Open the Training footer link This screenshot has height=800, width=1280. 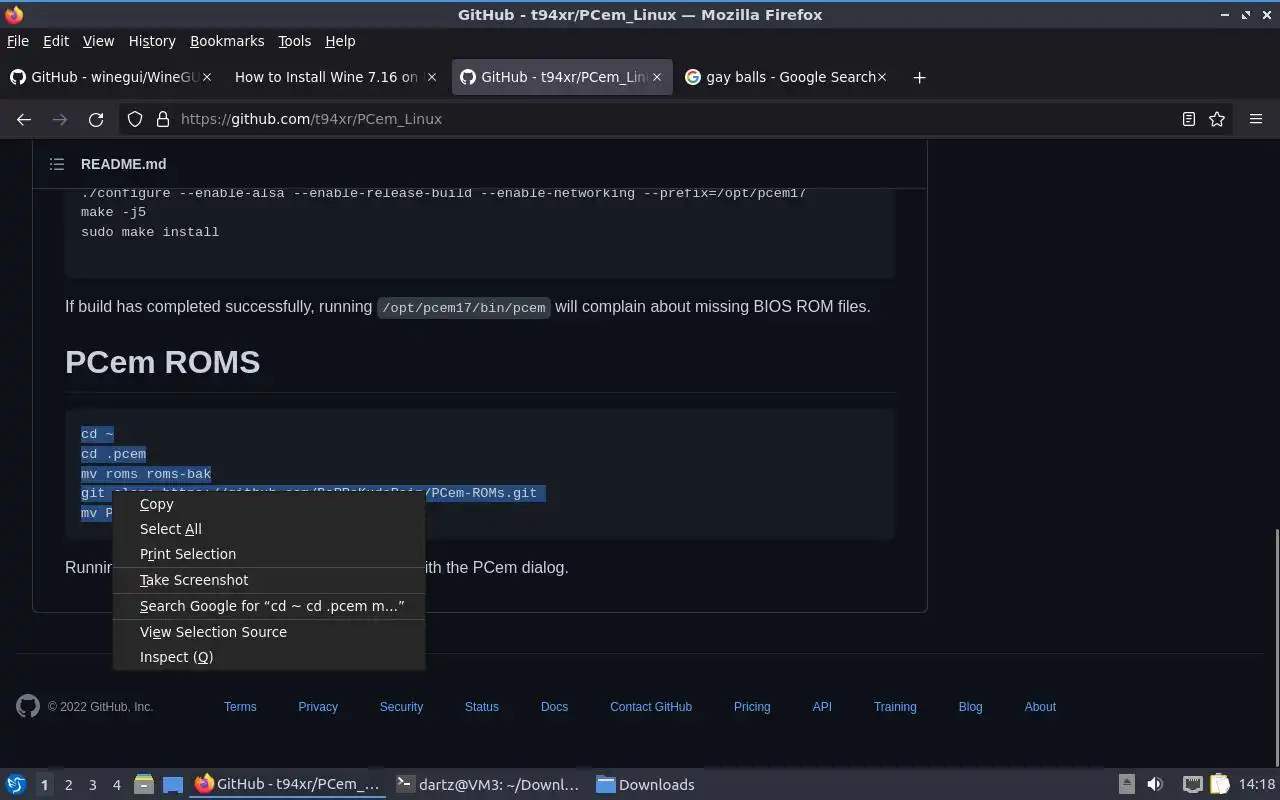pyautogui.click(x=895, y=707)
